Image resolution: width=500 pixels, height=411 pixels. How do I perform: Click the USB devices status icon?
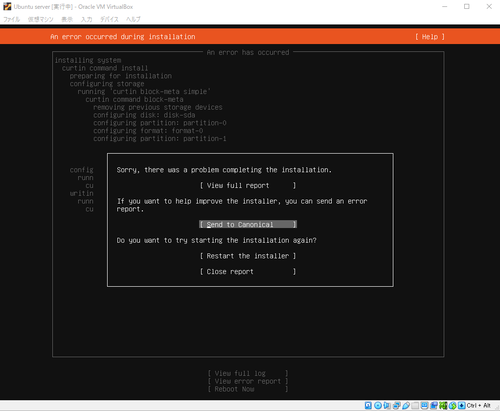tap(406, 405)
